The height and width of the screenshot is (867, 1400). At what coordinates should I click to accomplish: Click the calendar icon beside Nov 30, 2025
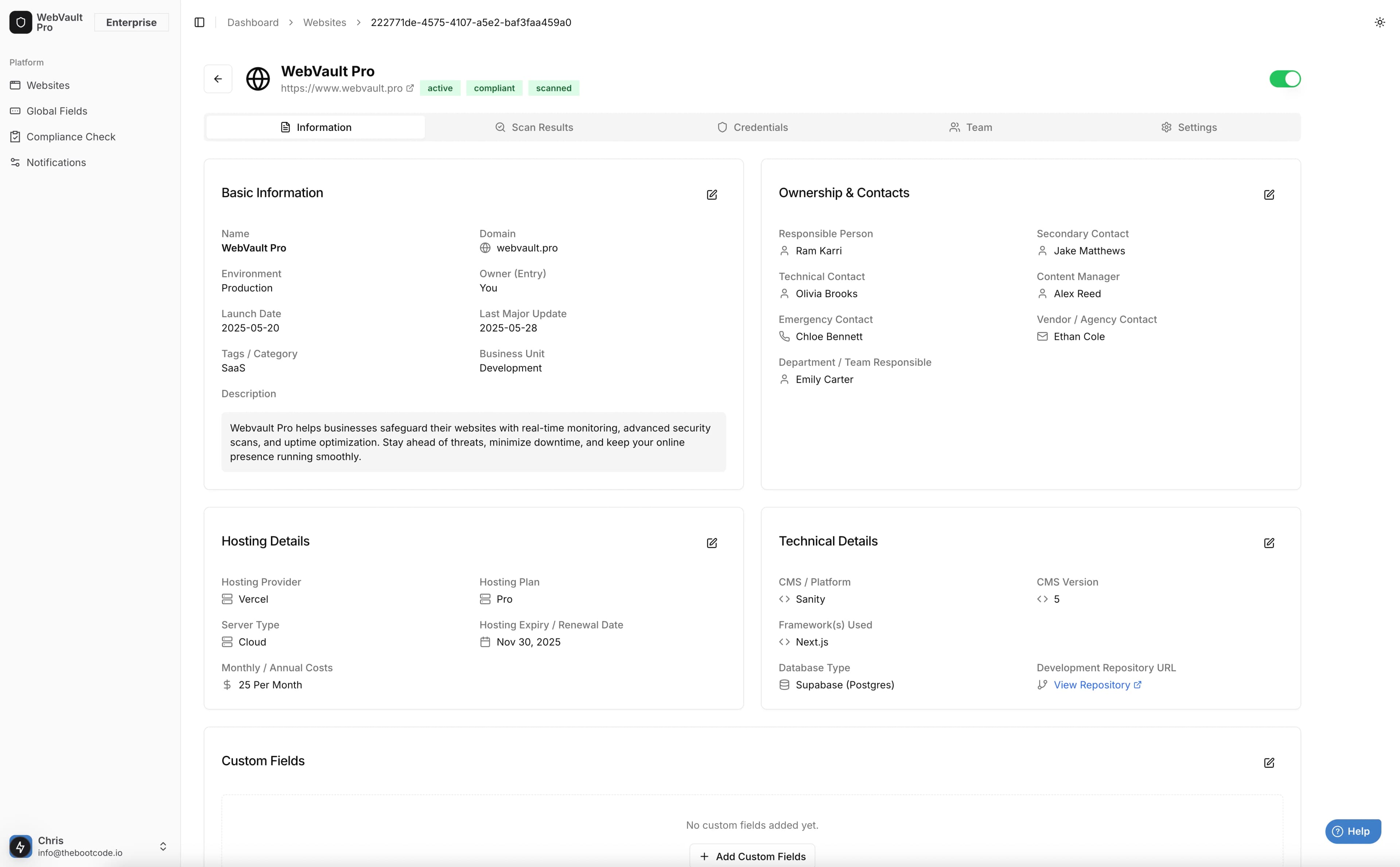pyautogui.click(x=485, y=642)
